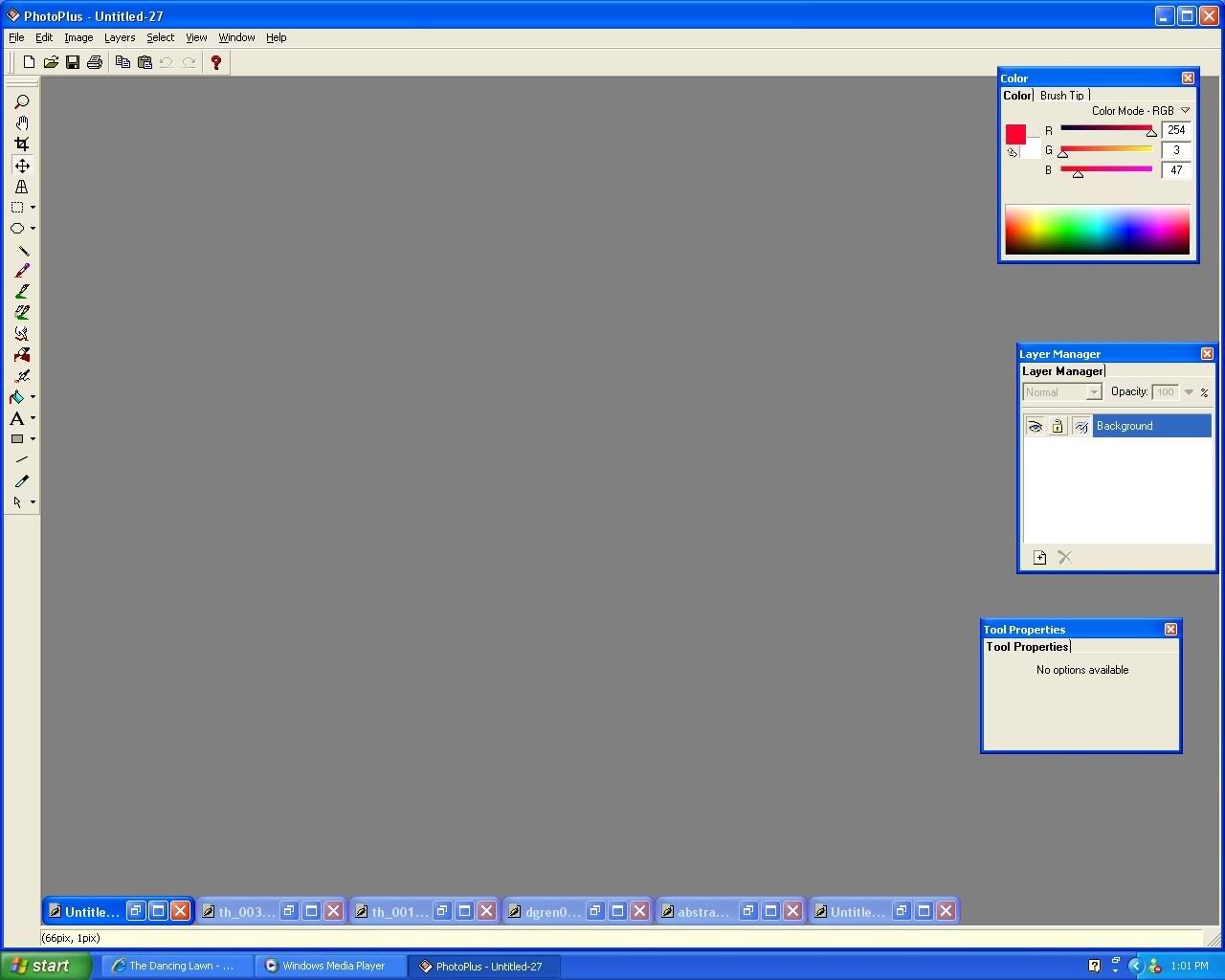
Task: Click the red Help question mark icon
Action: pos(216,62)
